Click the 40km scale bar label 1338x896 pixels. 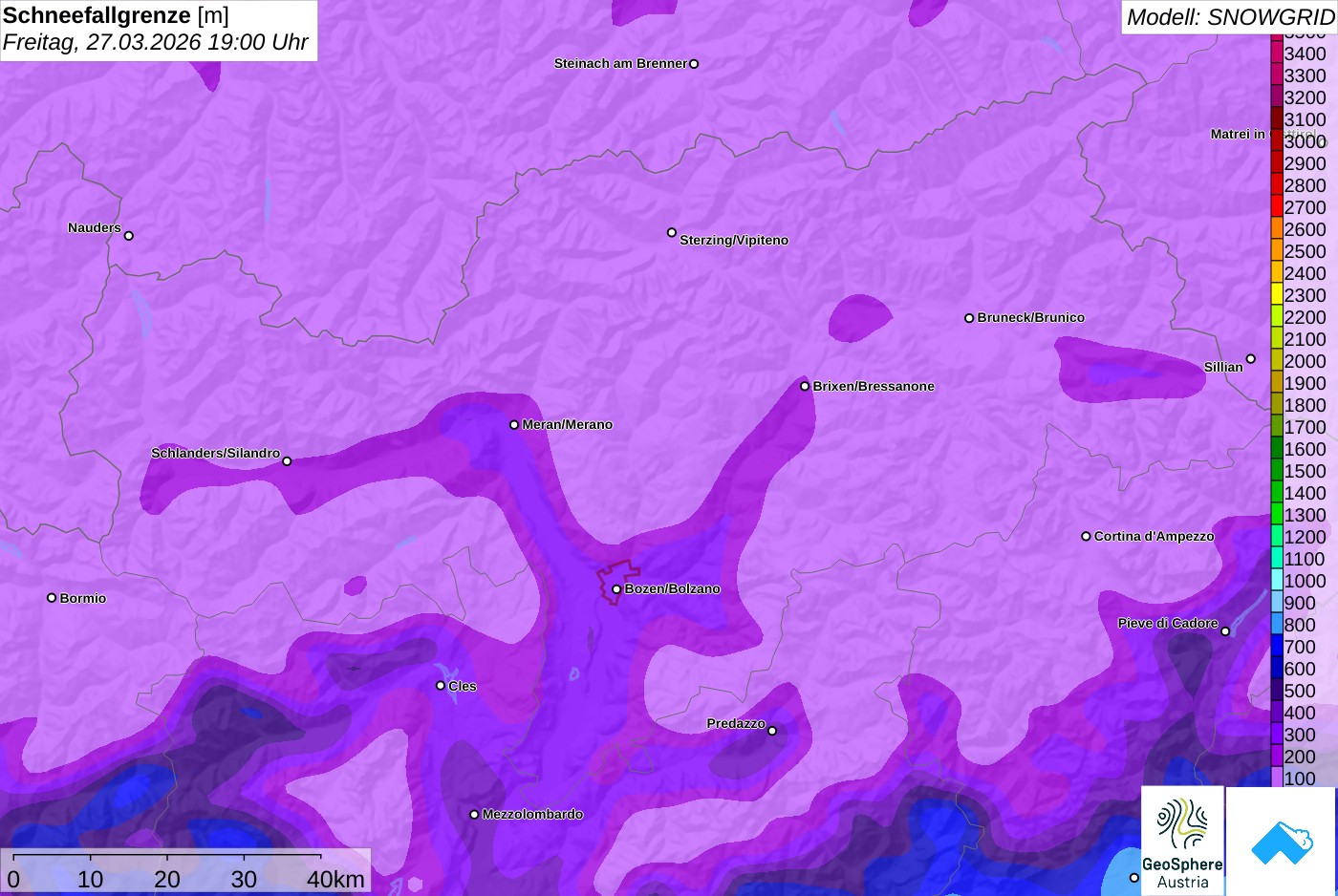point(335,880)
